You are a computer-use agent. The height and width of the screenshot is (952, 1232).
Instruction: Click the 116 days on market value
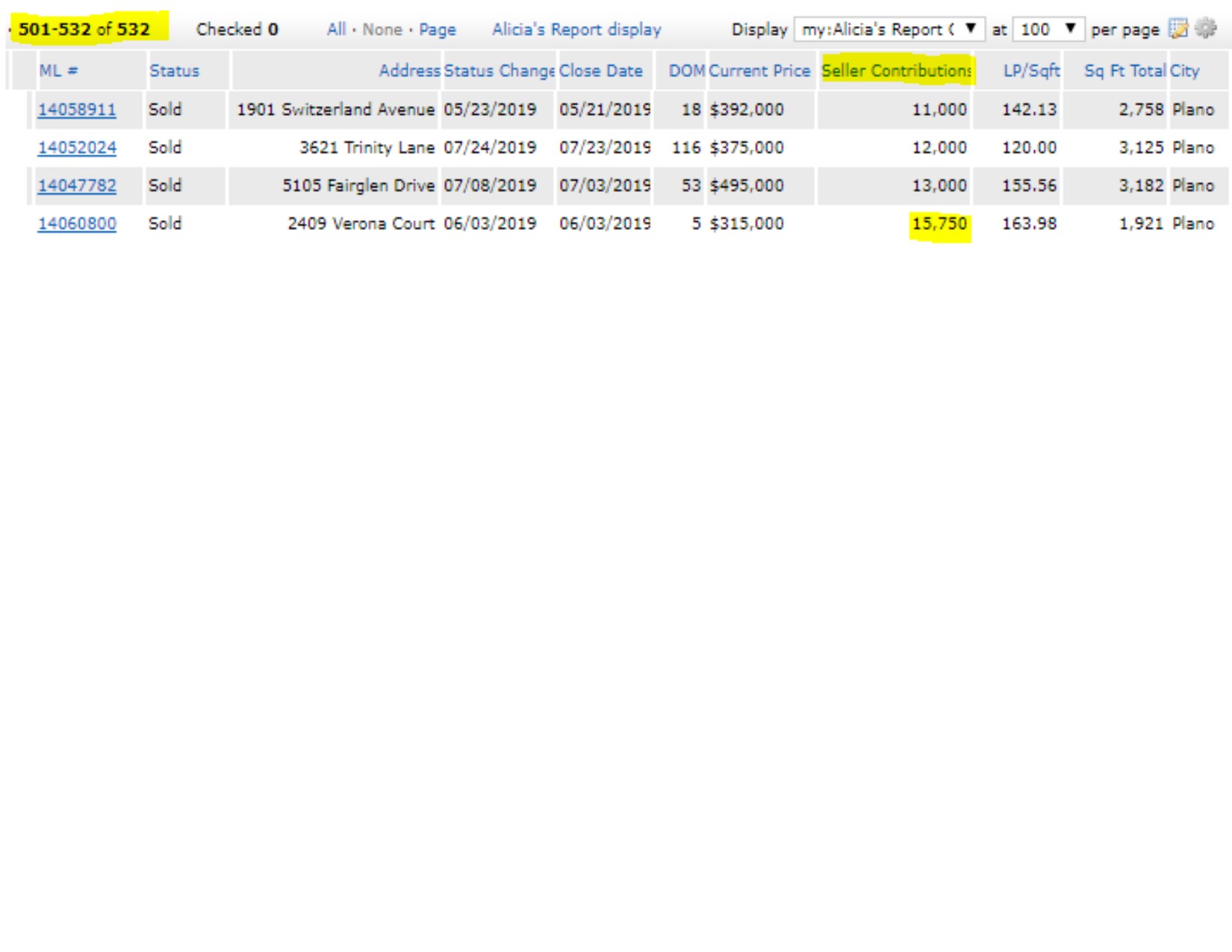686,148
